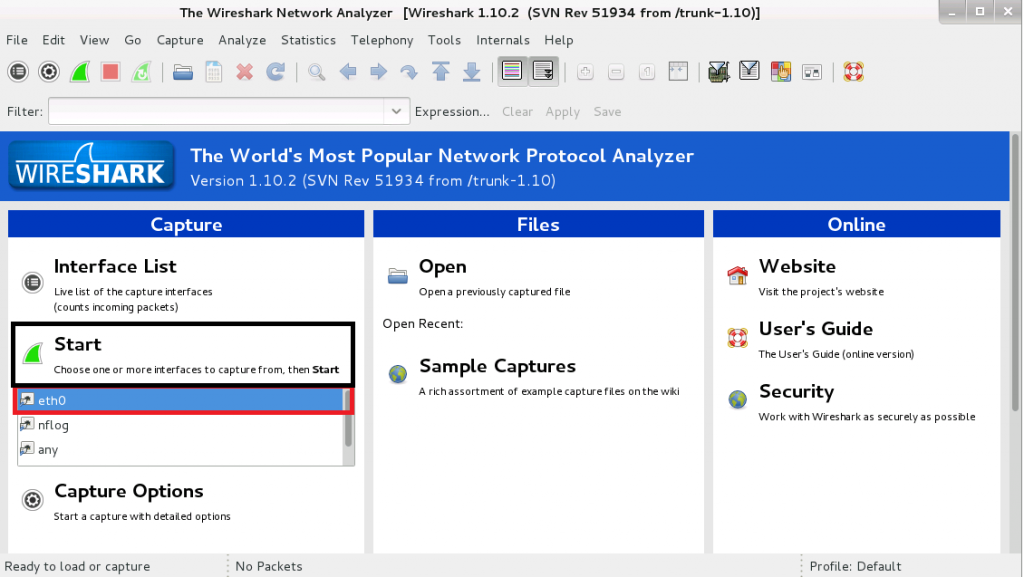Select the nflog interface
Image resolution: width=1024 pixels, height=577 pixels.
[x=180, y=425]
